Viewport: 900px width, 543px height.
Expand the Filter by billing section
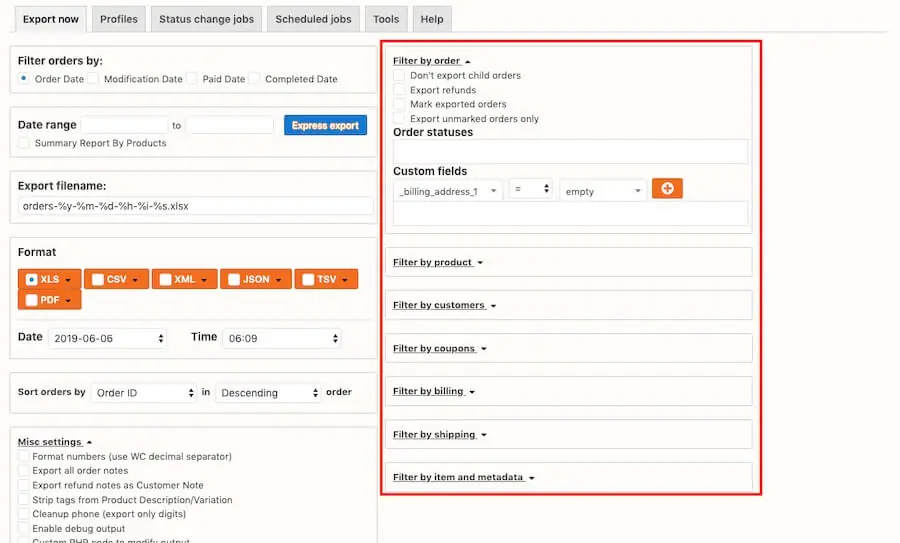tap(434, 391)
